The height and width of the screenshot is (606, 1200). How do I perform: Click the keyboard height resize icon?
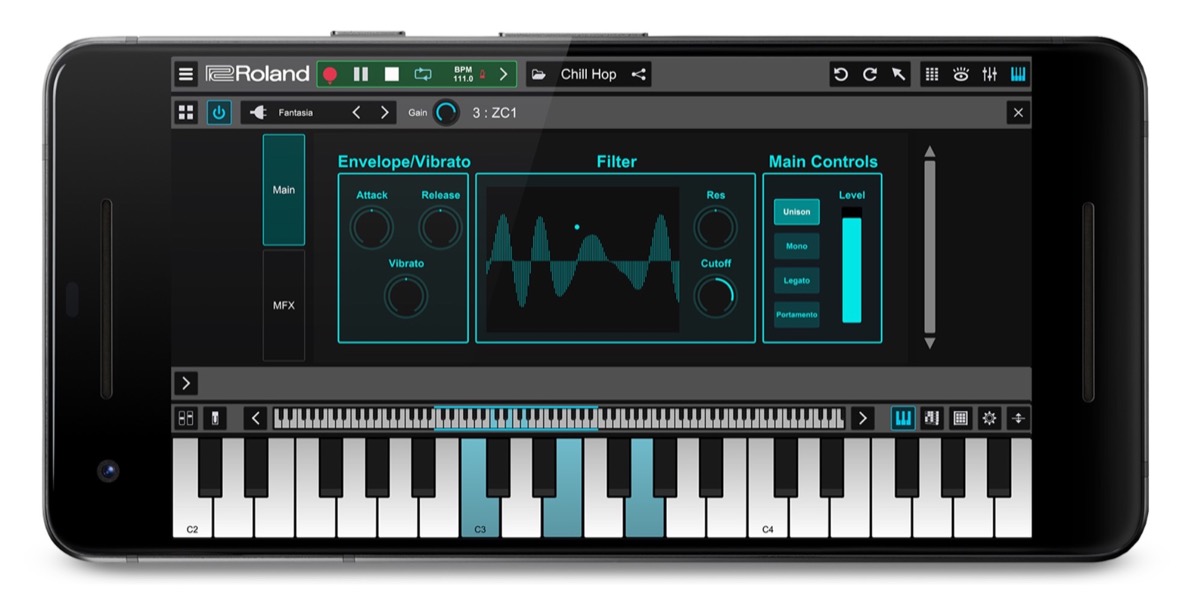[1019, 418]
